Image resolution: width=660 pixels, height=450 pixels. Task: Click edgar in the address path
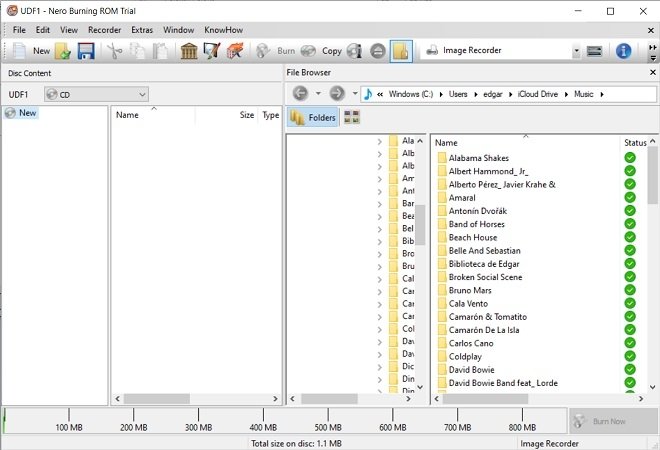pos(492,94)
